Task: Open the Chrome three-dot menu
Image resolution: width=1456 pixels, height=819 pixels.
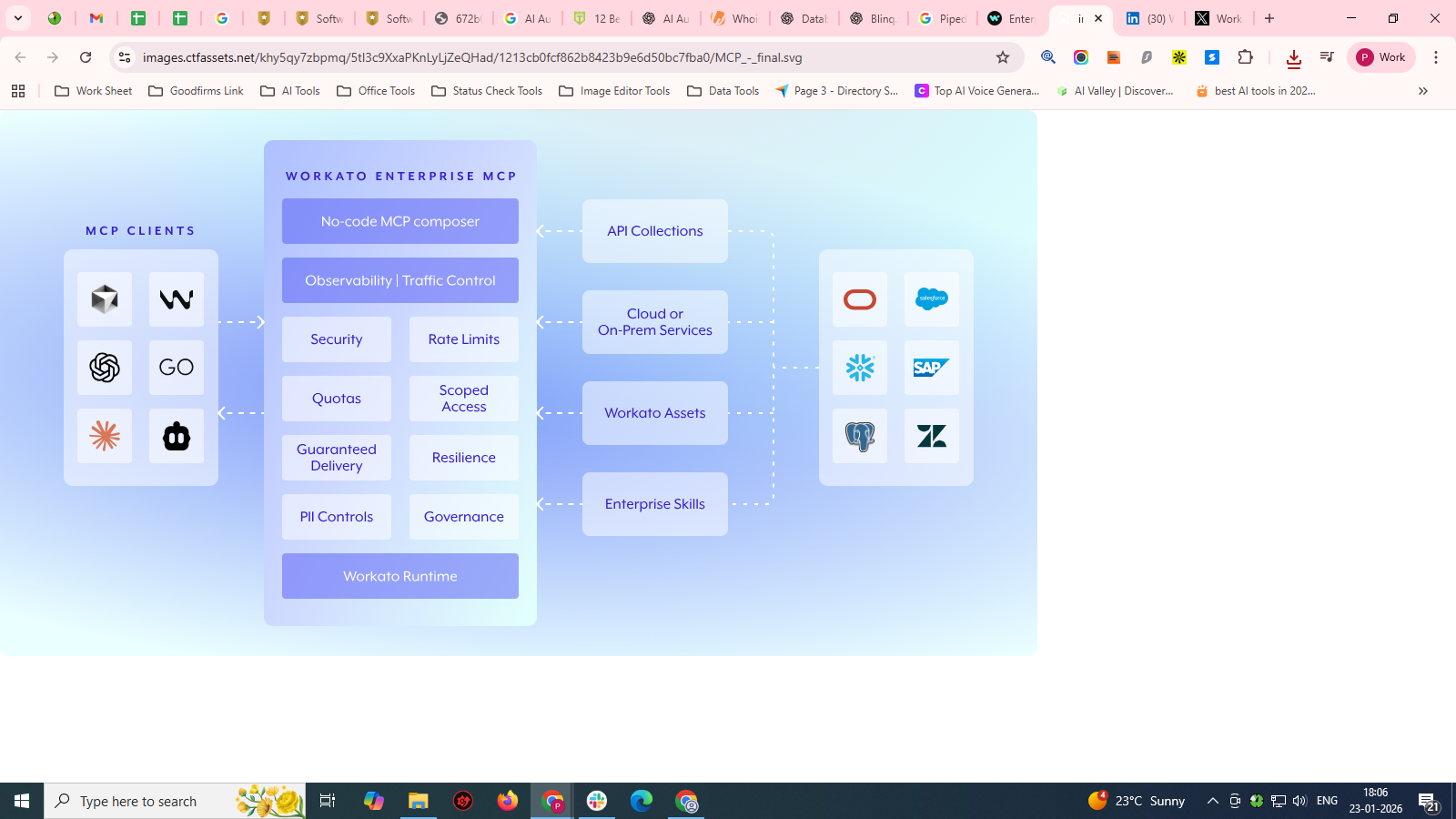Action: click(x=1436, y=57)
